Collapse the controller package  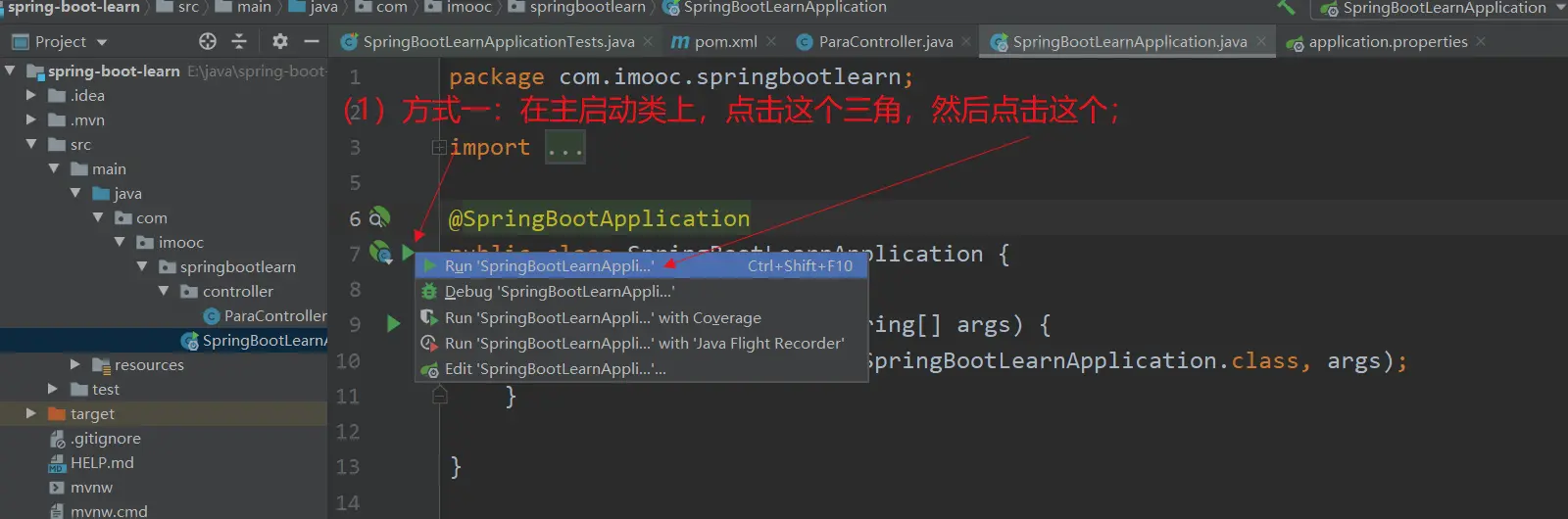(164, 291)
